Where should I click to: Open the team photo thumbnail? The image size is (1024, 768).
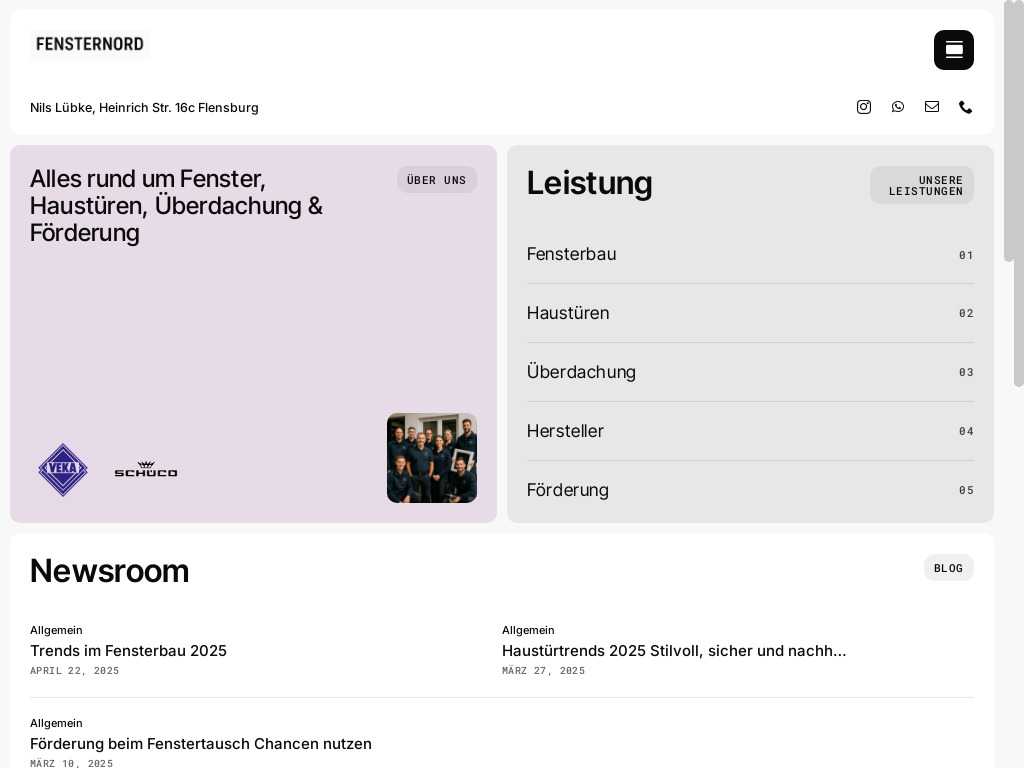tap(432, 458)
